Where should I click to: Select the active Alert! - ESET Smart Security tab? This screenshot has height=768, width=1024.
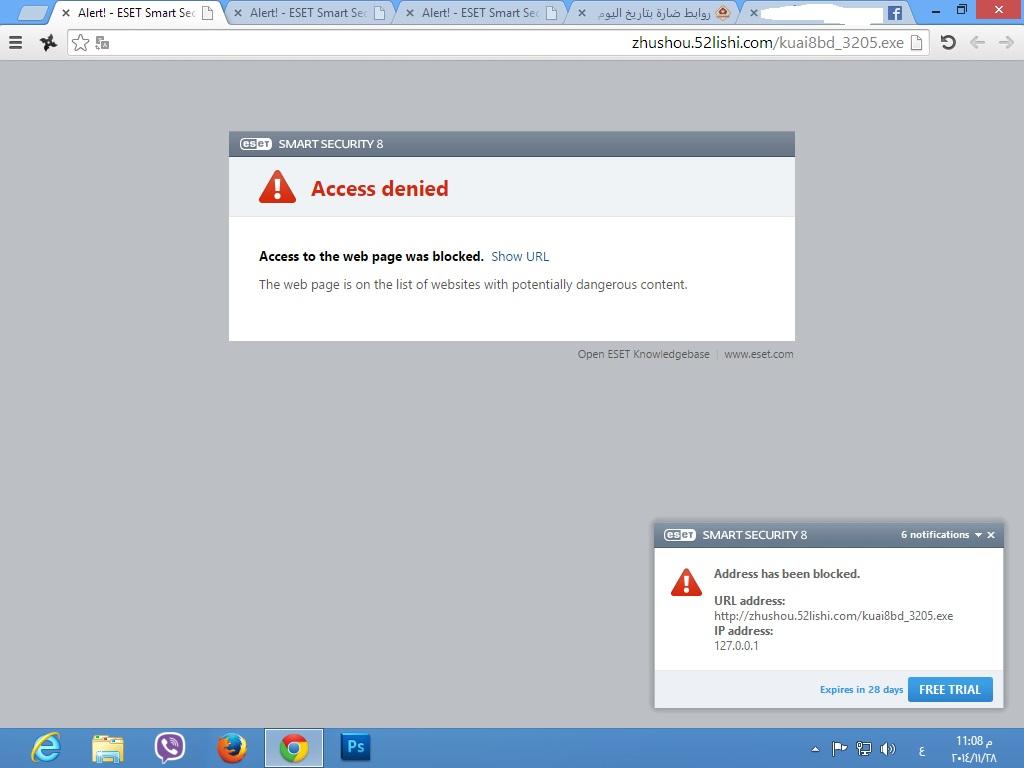pos(137,13)
